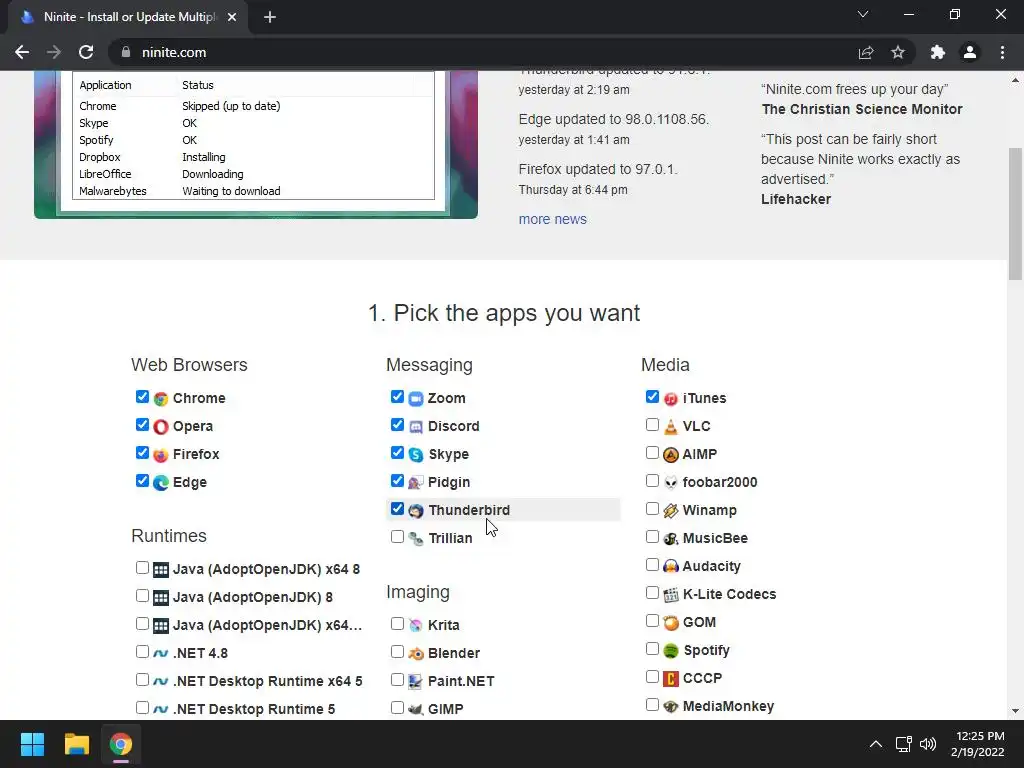Open the Chrome profile icon

click(x=970, y=52)
